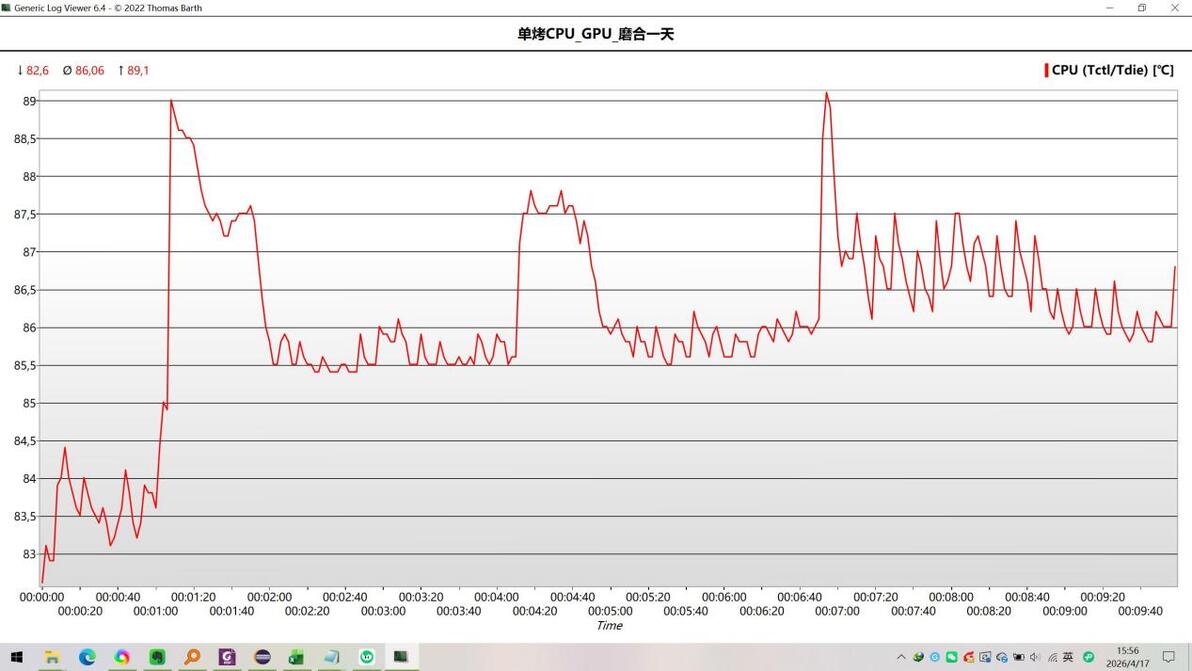Click the 84,5 Y-axis label
1192x671 pixels.
pos(24,441)
